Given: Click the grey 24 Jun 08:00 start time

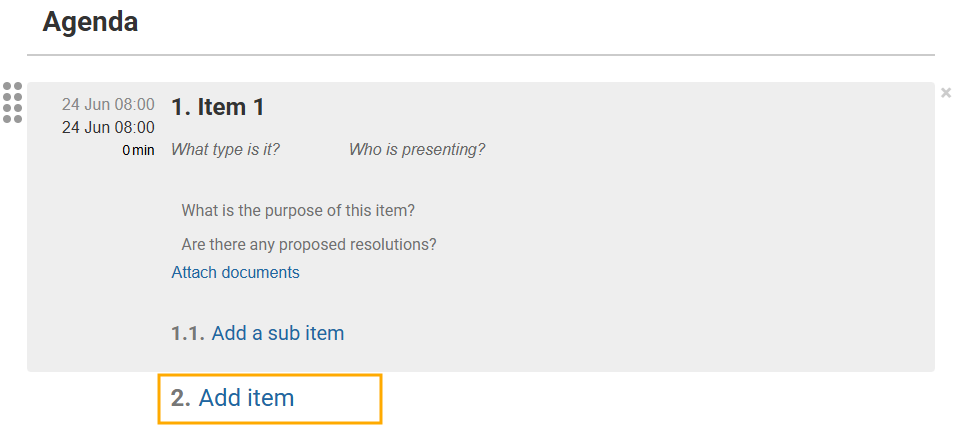Looking at the screenshot, I should pyautogui.click(x=108, y=105).
